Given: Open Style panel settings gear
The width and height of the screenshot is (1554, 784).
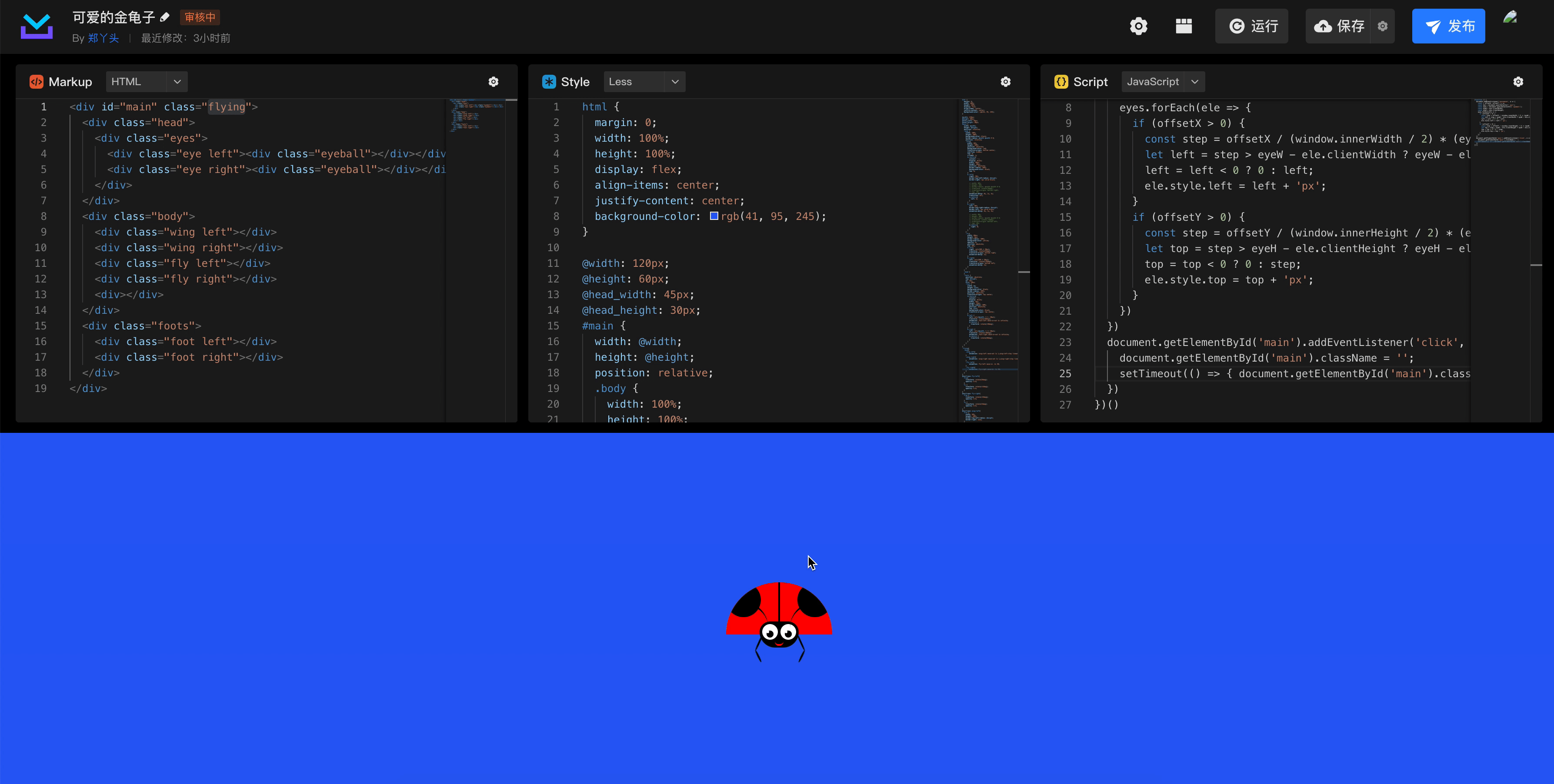Looking at the screenshot, I should tap(1006, 82).
